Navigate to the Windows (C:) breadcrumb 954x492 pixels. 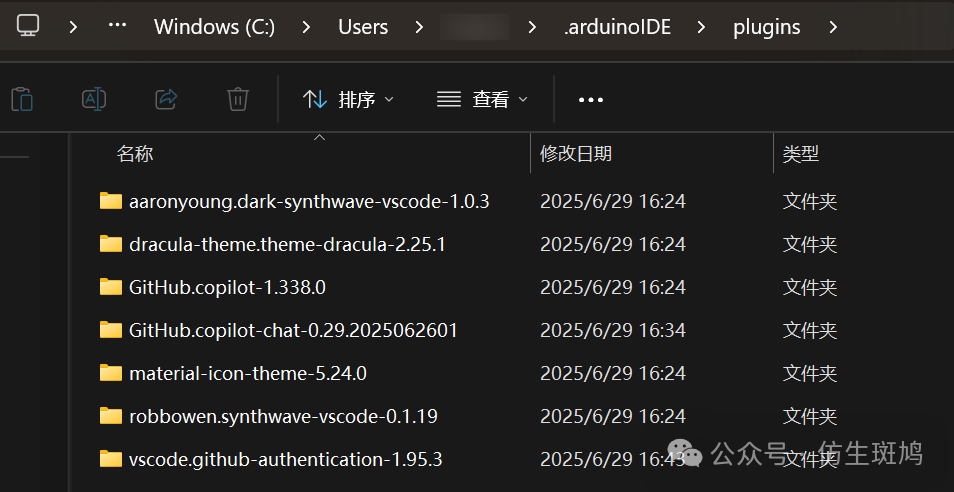click(214, 27)
